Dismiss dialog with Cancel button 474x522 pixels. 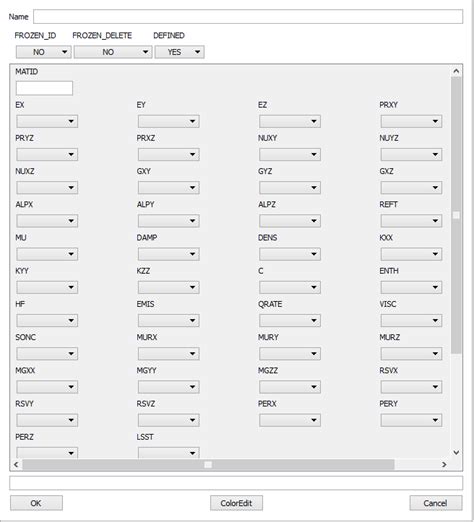(436, 503)
